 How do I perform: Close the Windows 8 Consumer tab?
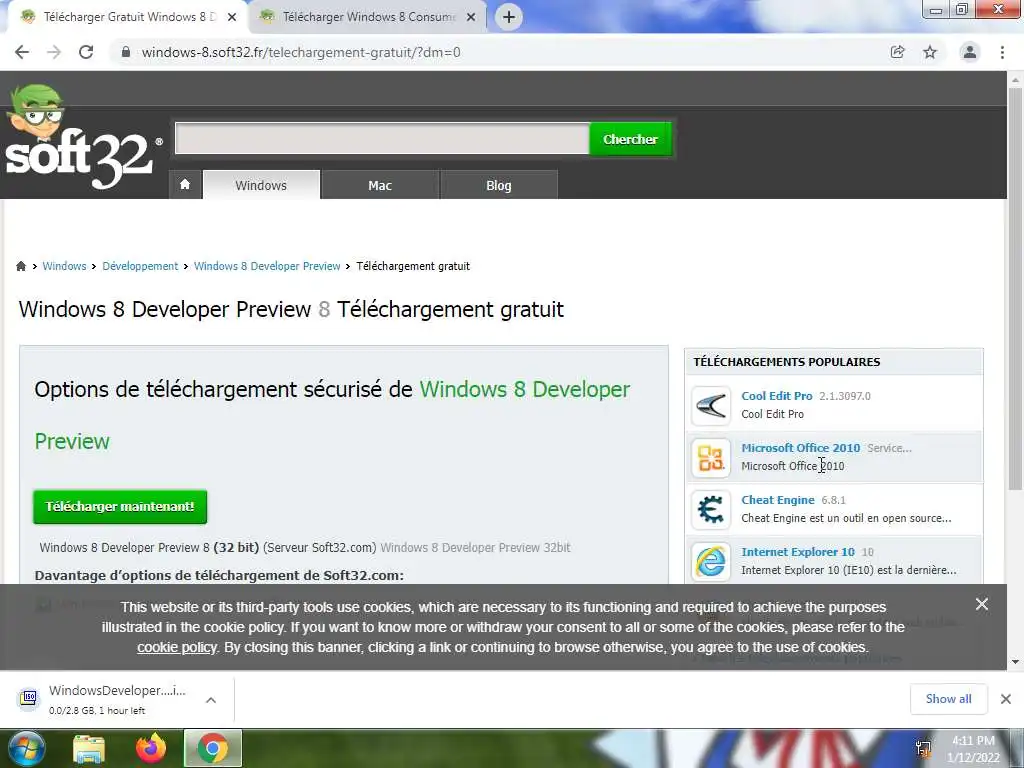[471, 18]
